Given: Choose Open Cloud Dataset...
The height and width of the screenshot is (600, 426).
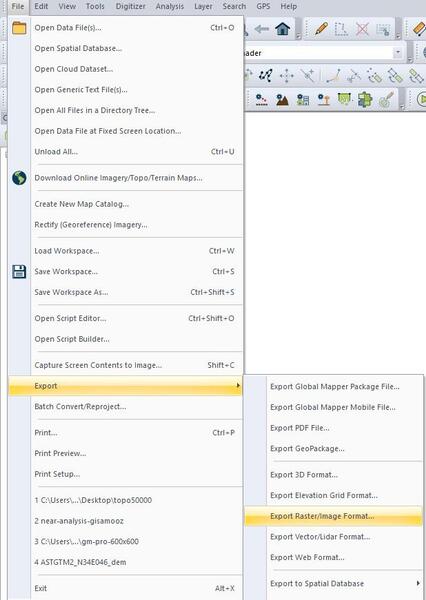Looking at the screenshot, I should coord(125,69).
